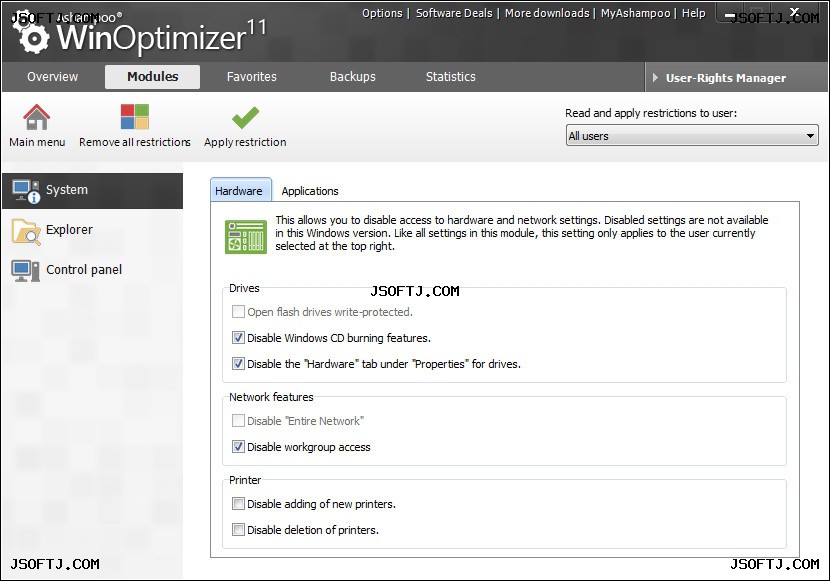The image size is (830, 581).
Task: Click the Main menu label
Action: pyautogui.click(x=37, y=142)
